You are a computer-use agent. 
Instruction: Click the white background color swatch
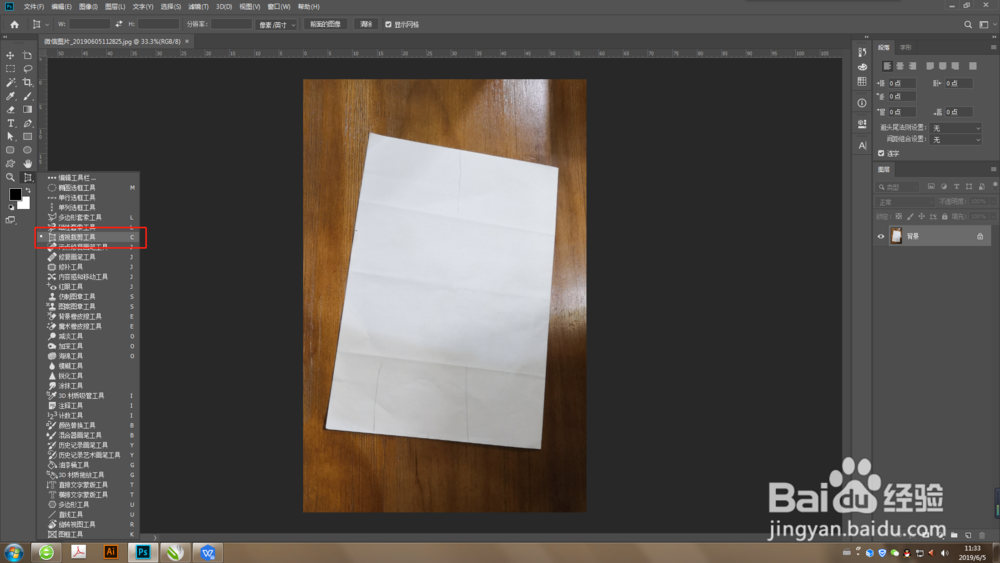(25, 204)
